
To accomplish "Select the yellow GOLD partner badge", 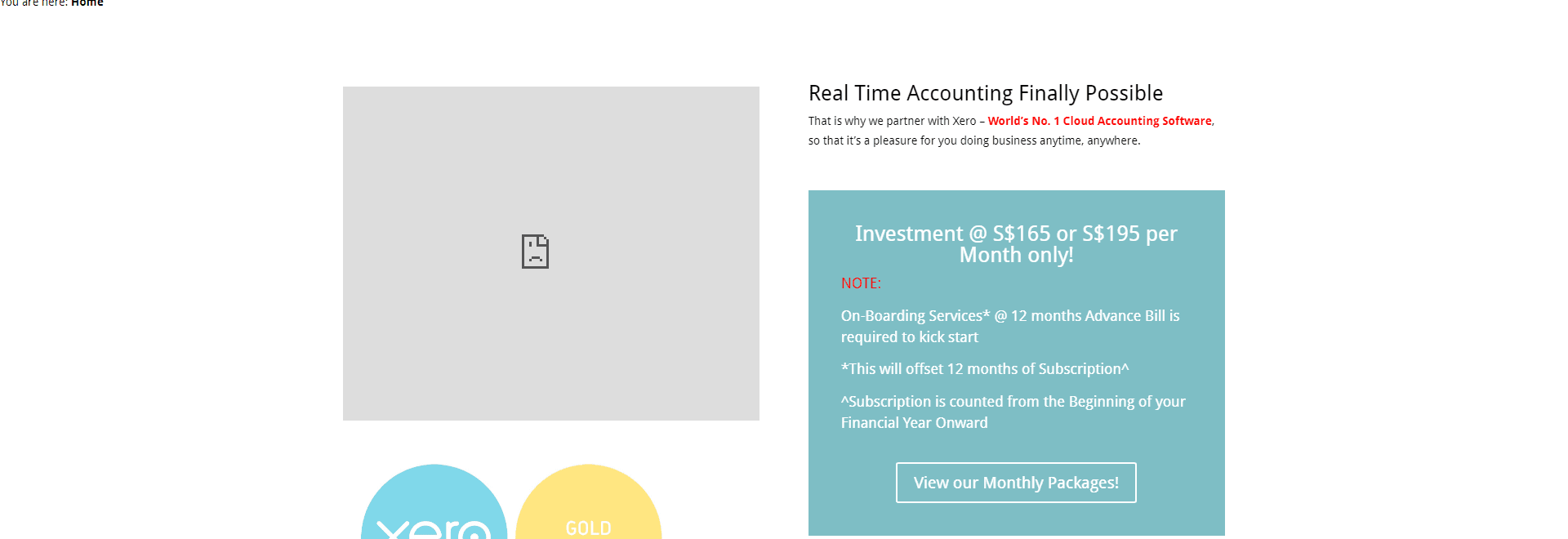I will 589,501.
